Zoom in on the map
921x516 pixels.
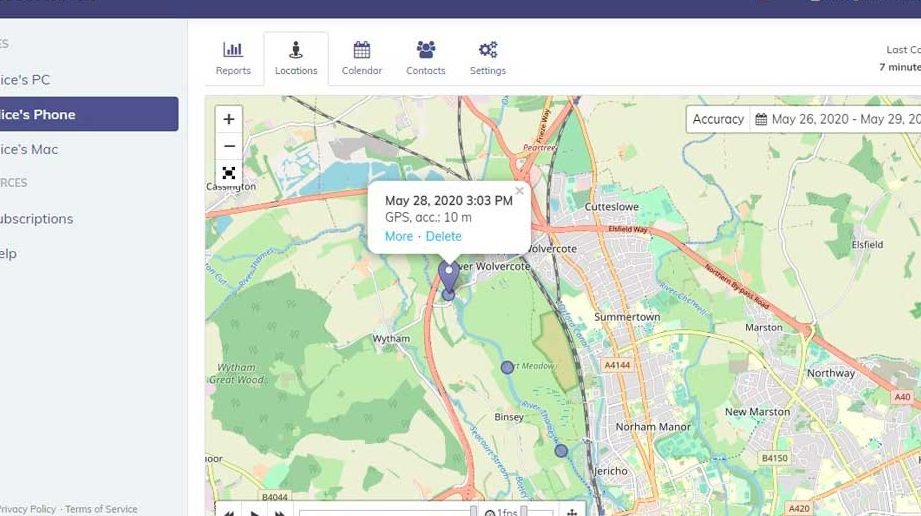point(229,119)
